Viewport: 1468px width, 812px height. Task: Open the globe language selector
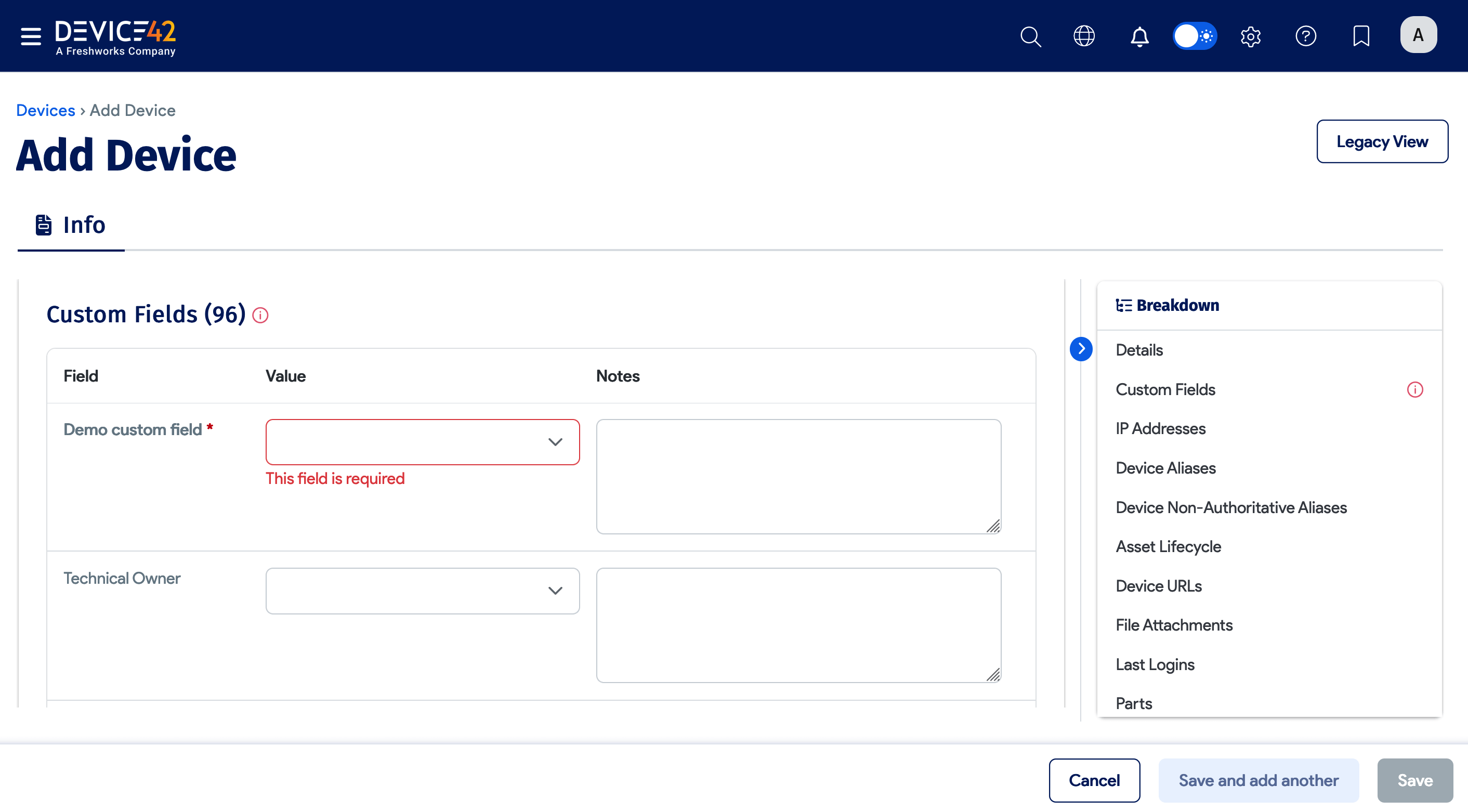[x=1083, y=36]
